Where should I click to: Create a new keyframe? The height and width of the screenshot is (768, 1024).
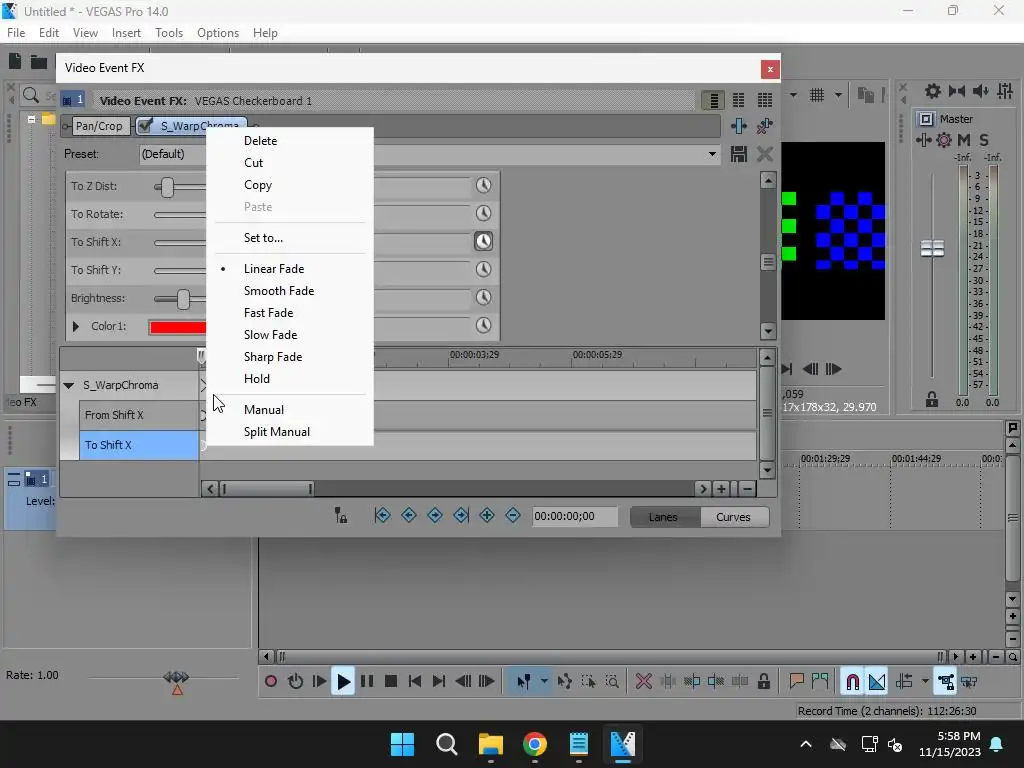[x=487, y=516]
